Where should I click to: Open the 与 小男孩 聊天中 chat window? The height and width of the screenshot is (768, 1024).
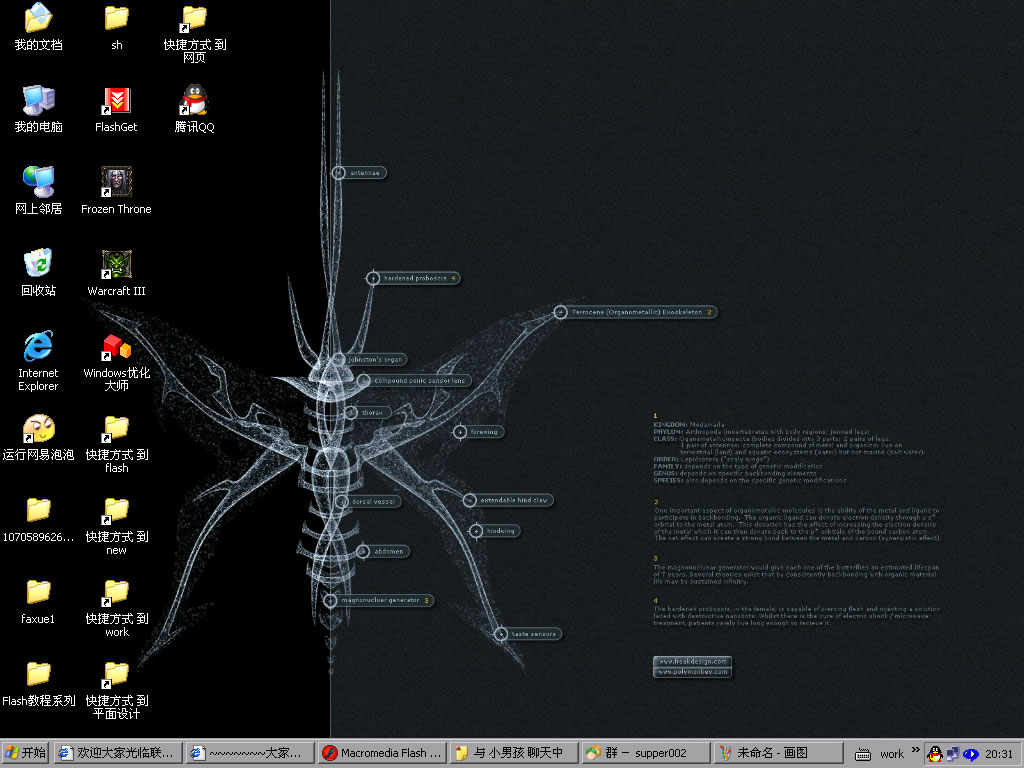coord(514,753)
